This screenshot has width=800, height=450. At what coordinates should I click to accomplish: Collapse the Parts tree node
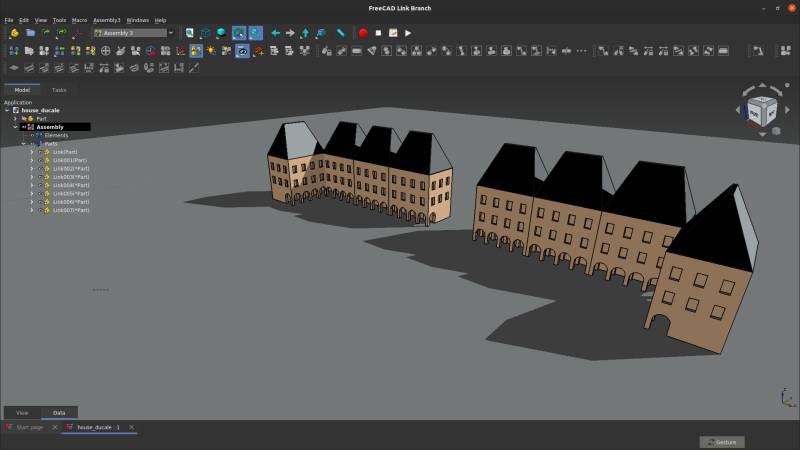23,144
